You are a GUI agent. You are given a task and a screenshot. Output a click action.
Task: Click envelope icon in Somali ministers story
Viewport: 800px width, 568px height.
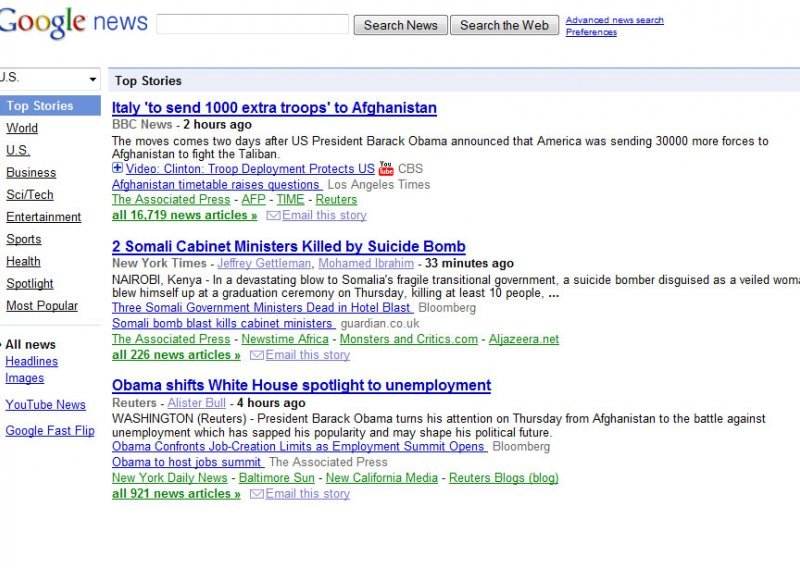click(x=257, y=355)
